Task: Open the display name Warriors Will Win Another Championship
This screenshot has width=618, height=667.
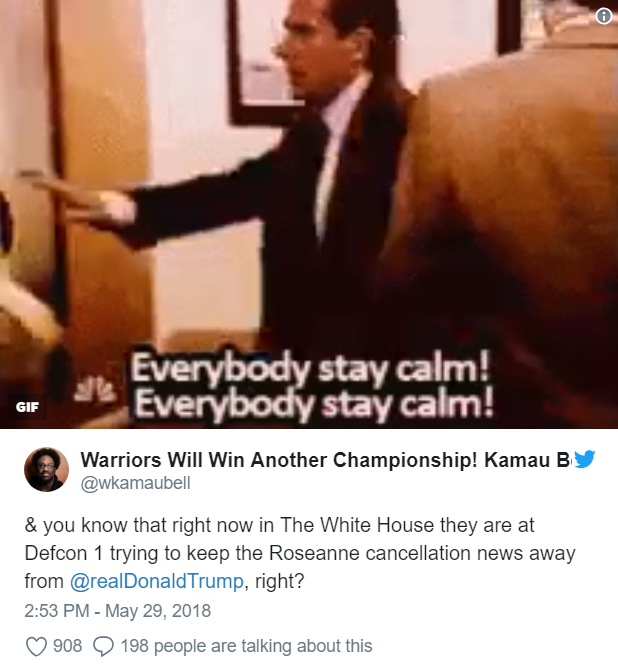Action: tap(326, 460)
